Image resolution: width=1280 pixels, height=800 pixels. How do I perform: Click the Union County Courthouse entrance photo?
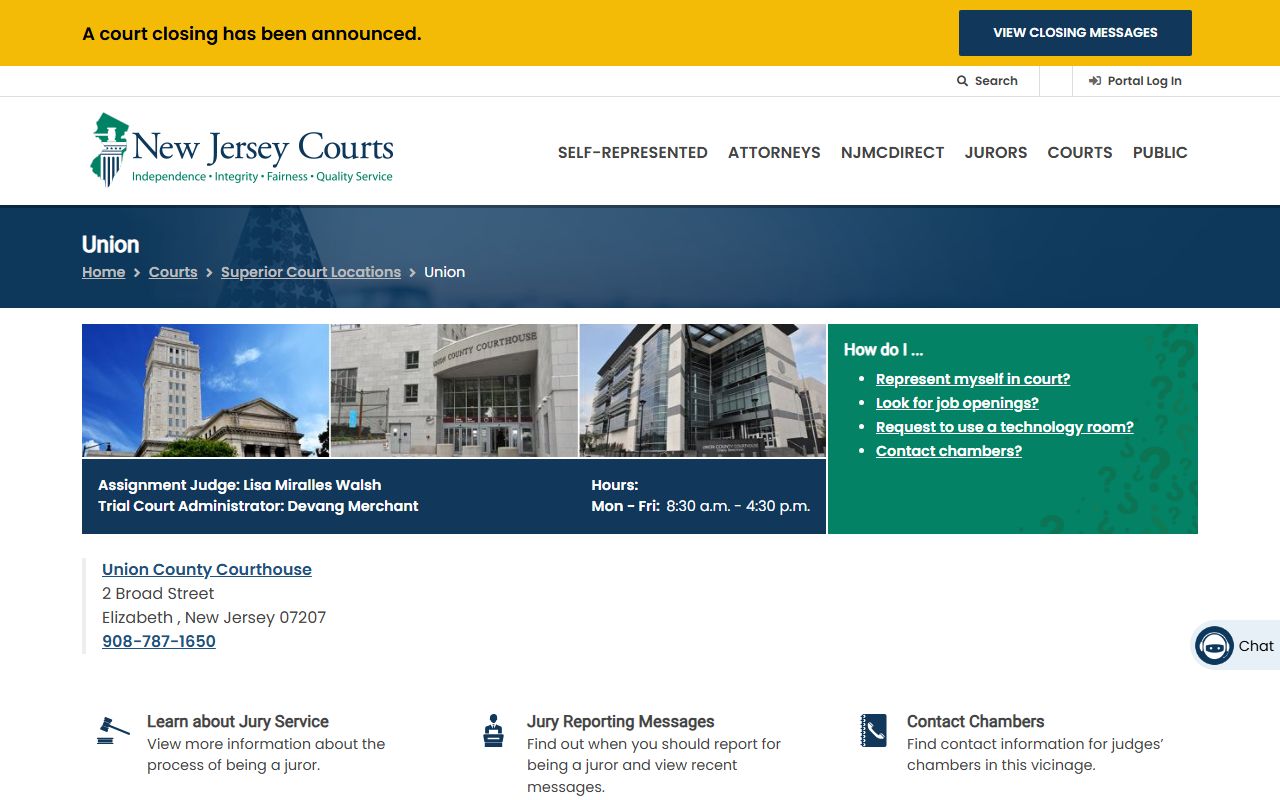[x=454, y=390]
